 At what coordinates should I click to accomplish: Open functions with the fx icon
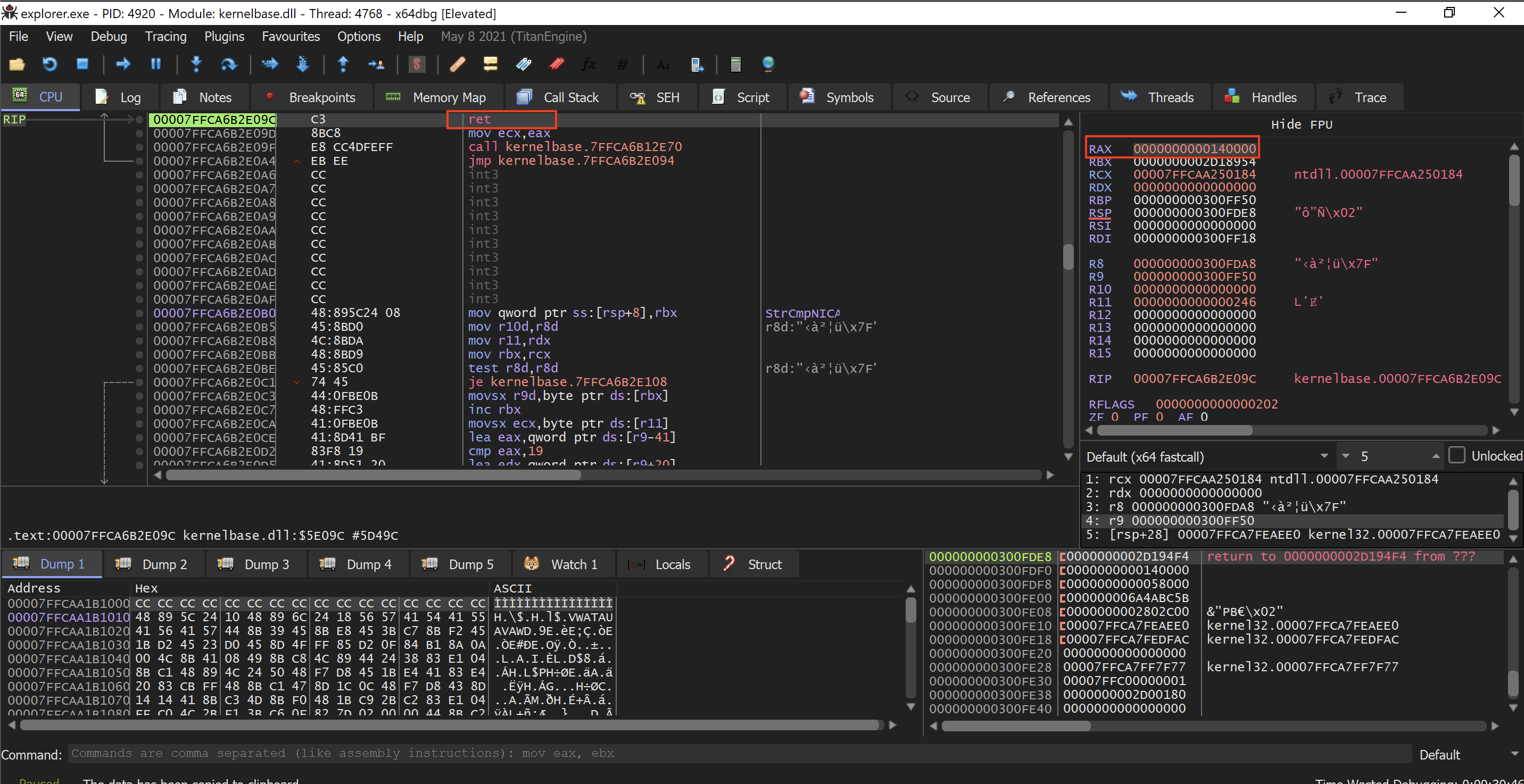tap(589, 64)
